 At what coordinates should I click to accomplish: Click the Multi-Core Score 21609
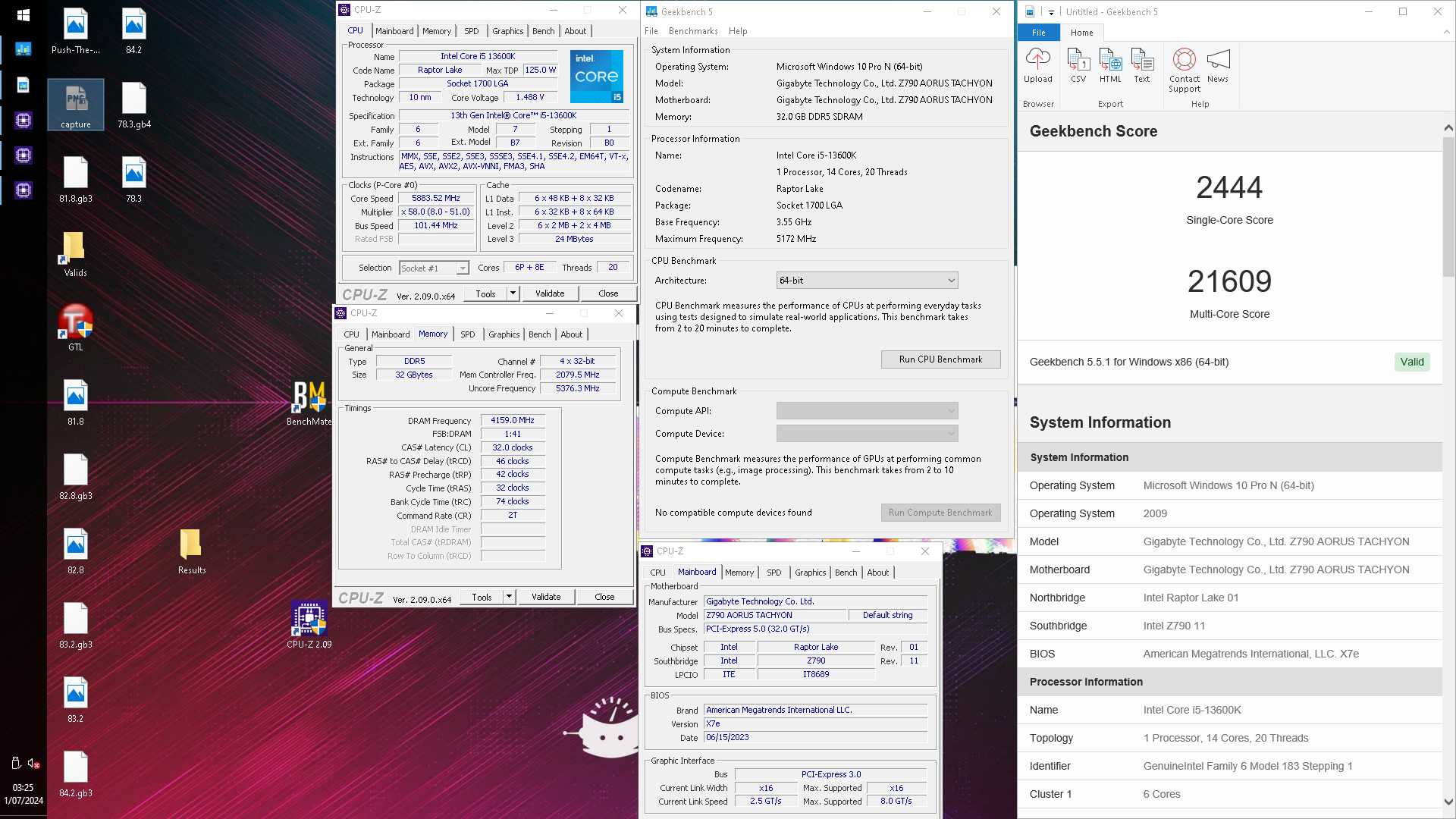pyautogui.click(x=1228, y=282)
